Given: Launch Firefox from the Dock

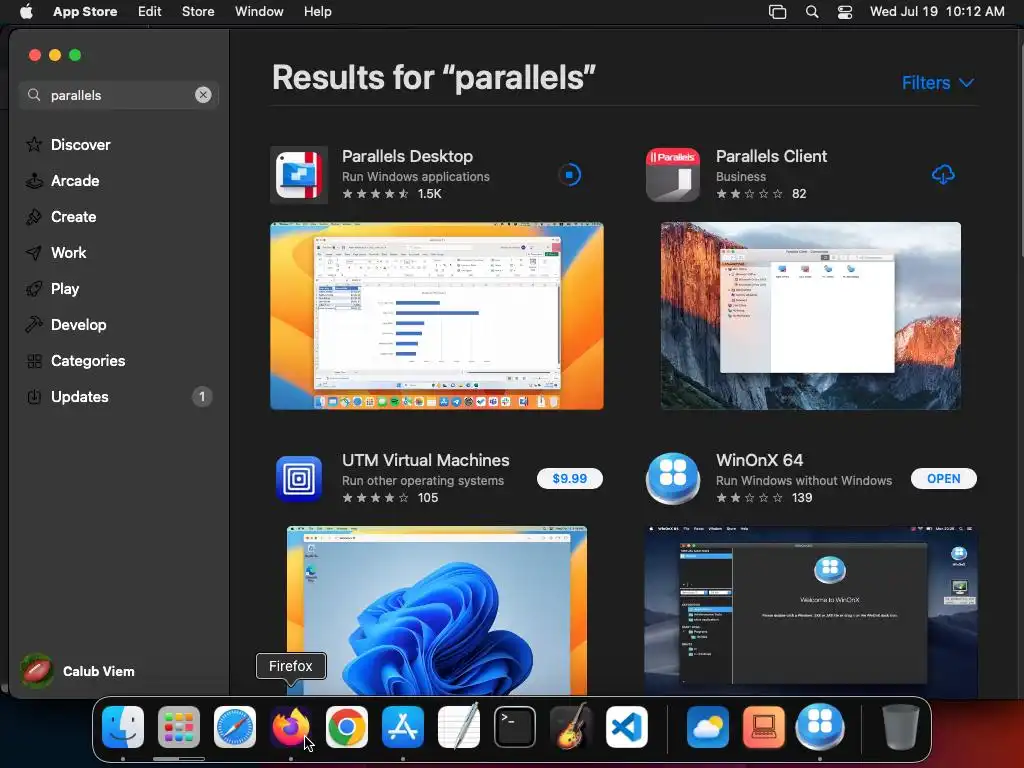Looking at the screenshot, I should pyautogui.click(x=291, y=727).
